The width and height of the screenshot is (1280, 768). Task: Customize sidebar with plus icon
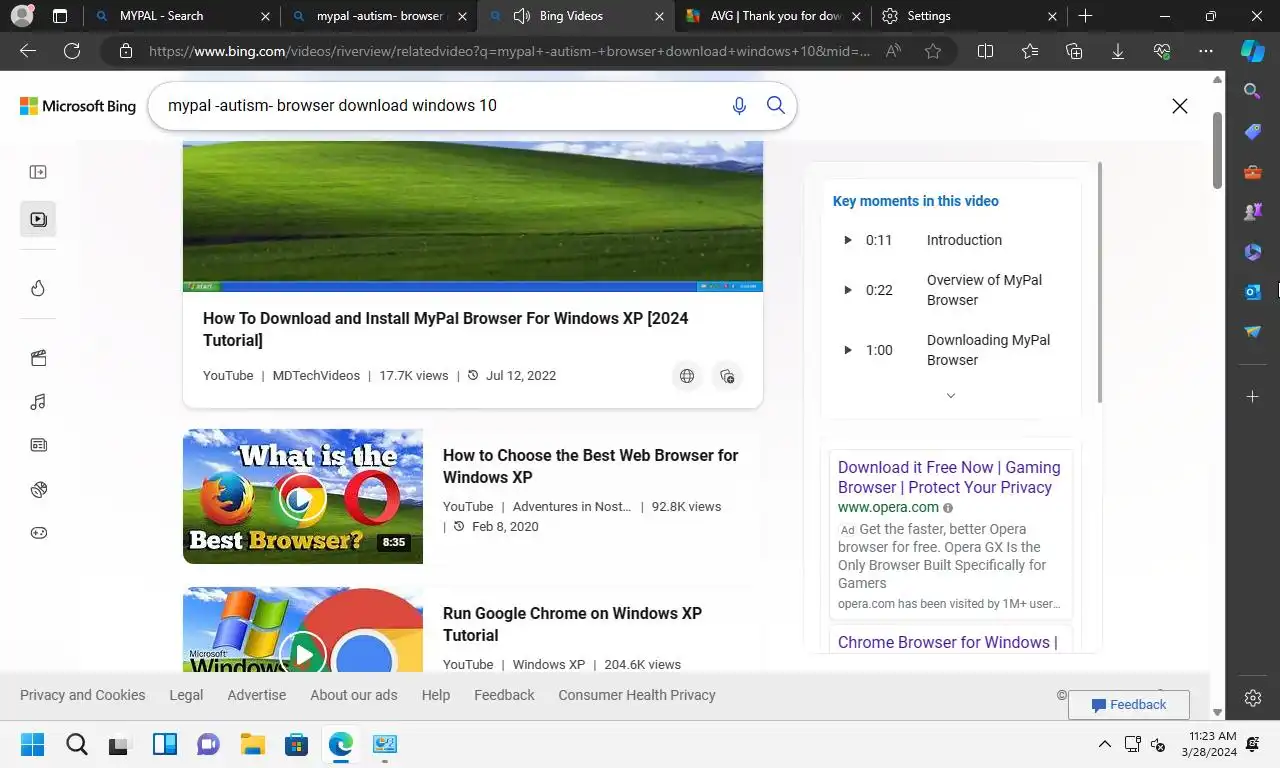[x=1252, y=397]
